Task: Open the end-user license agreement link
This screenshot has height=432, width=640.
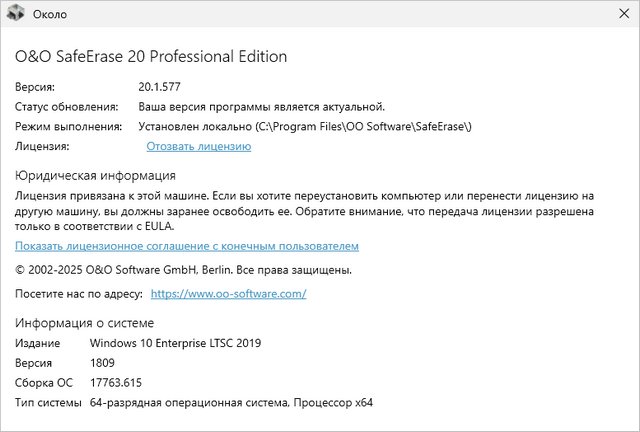Action: coord(186,246)
